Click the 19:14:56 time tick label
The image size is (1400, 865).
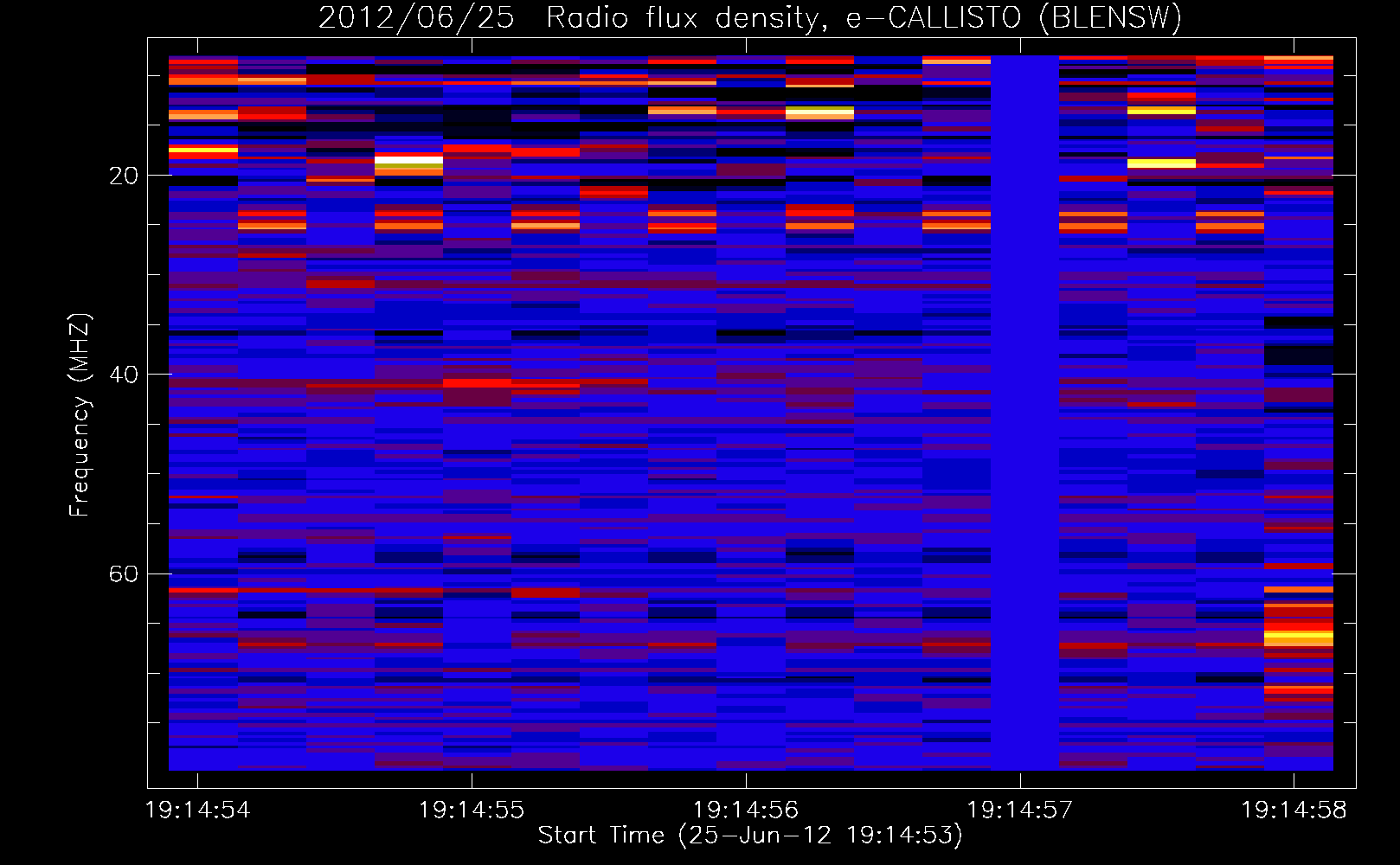[745, 811]
